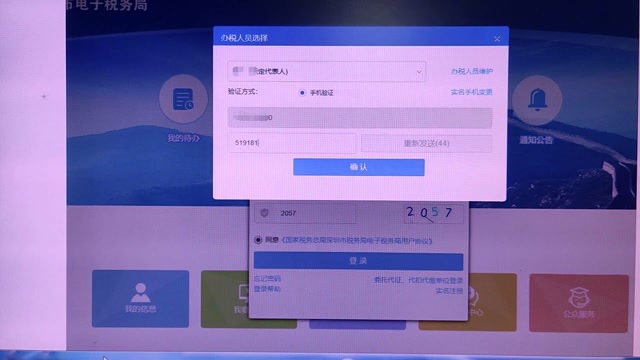Close the 办税人员选择 dialog
The image size is (640, 360).
pyautogui.click(x=497, y=39)
